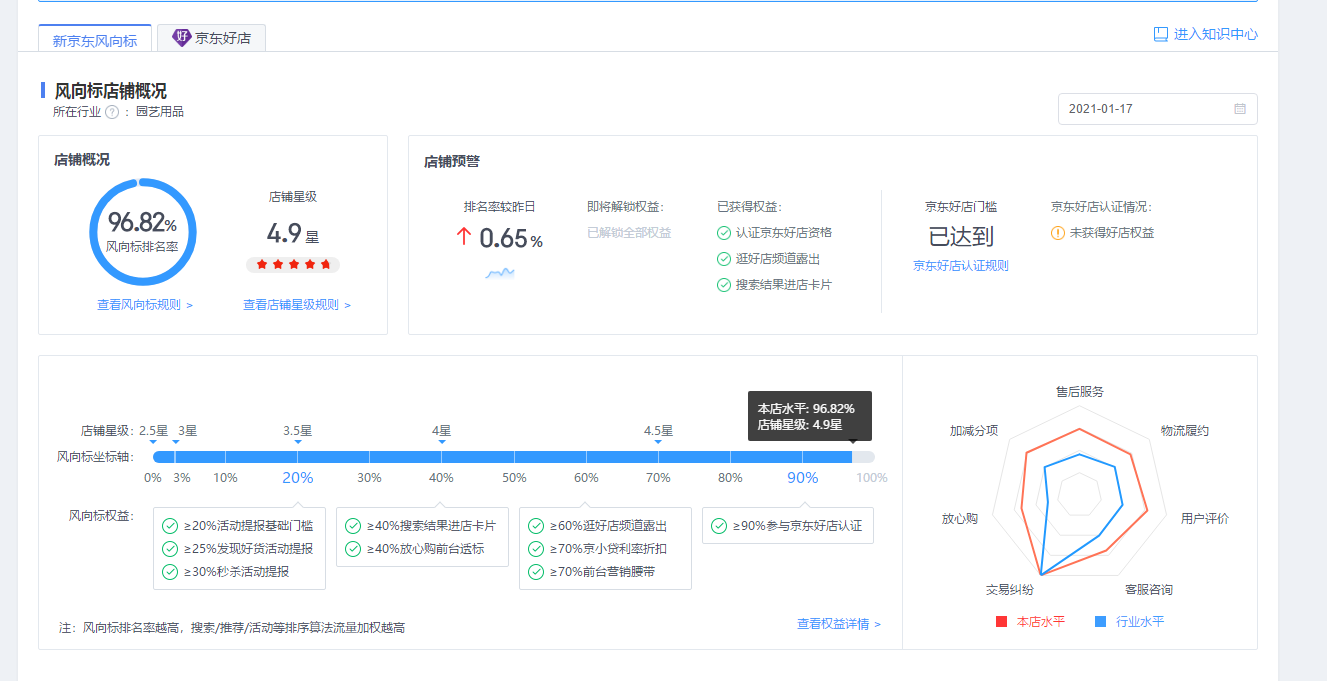Click the dark 本店水平 96.82% tooltip
The height and width of the screenshot is (681, 1327).
[x=810, y=415]
